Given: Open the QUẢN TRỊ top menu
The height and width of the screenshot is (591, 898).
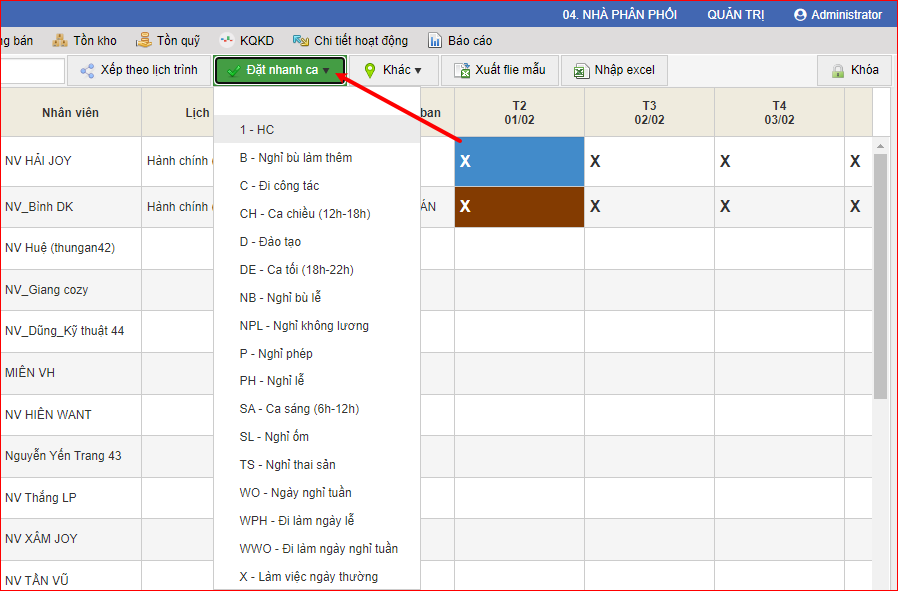Looking at the screenshot, I should point(735,15).
